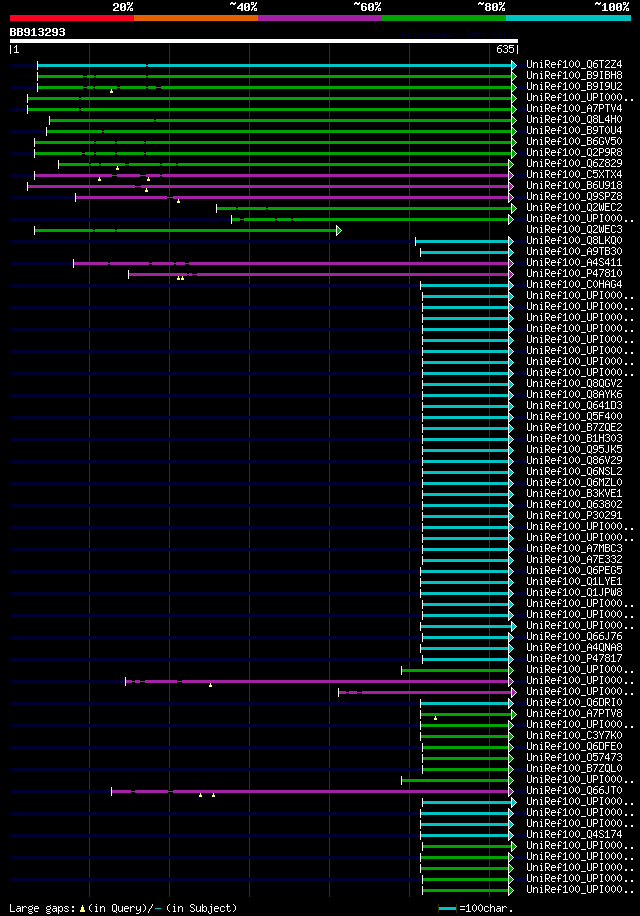Select the UniRef100_Q95JK5 label
Viewport: 640px width, 916px height.
coord(574,449)
